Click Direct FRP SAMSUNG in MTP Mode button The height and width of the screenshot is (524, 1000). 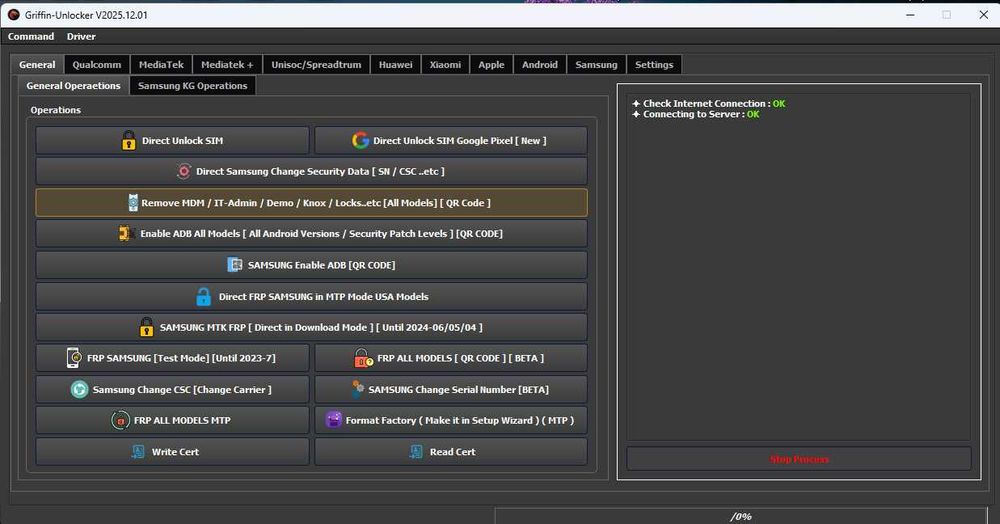pyautogui.click(x=311, y=296)
